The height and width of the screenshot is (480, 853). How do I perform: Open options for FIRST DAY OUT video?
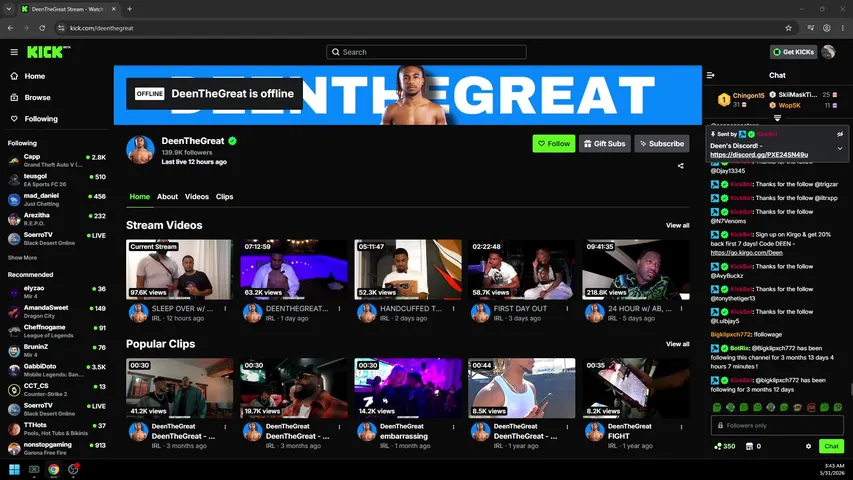[x=567, y=309]
